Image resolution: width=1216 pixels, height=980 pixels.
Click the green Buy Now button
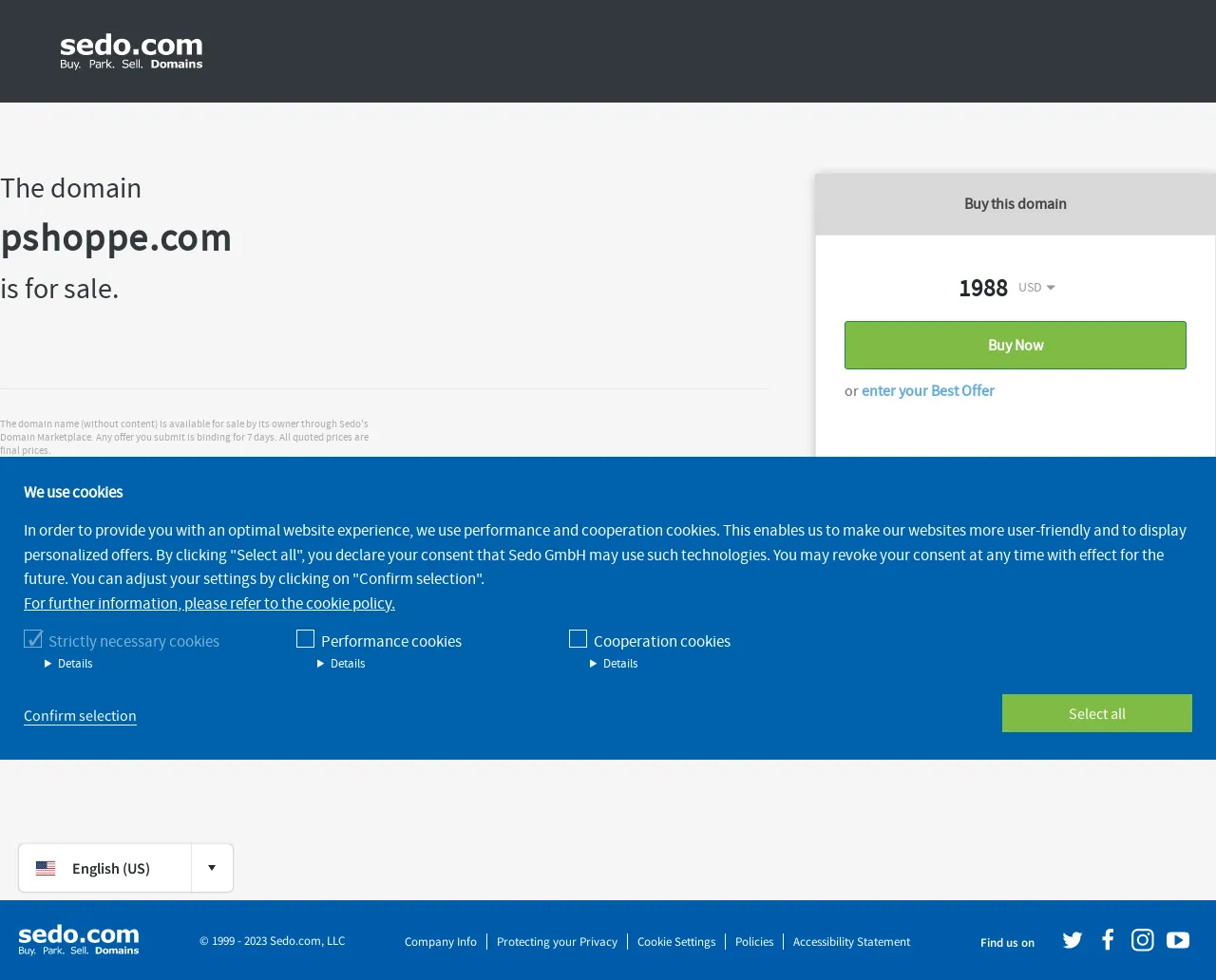click(x=1016, y=345)
